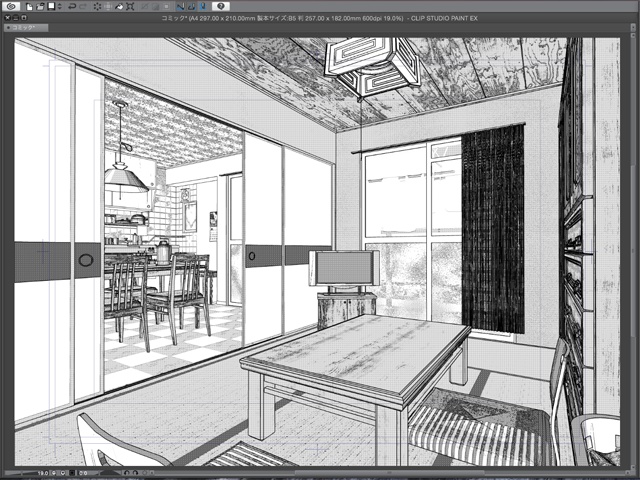The height and width of the screenshot is (480, 640).
Task: Open the save options stepper arrows
Action: (x=60, y=7)
